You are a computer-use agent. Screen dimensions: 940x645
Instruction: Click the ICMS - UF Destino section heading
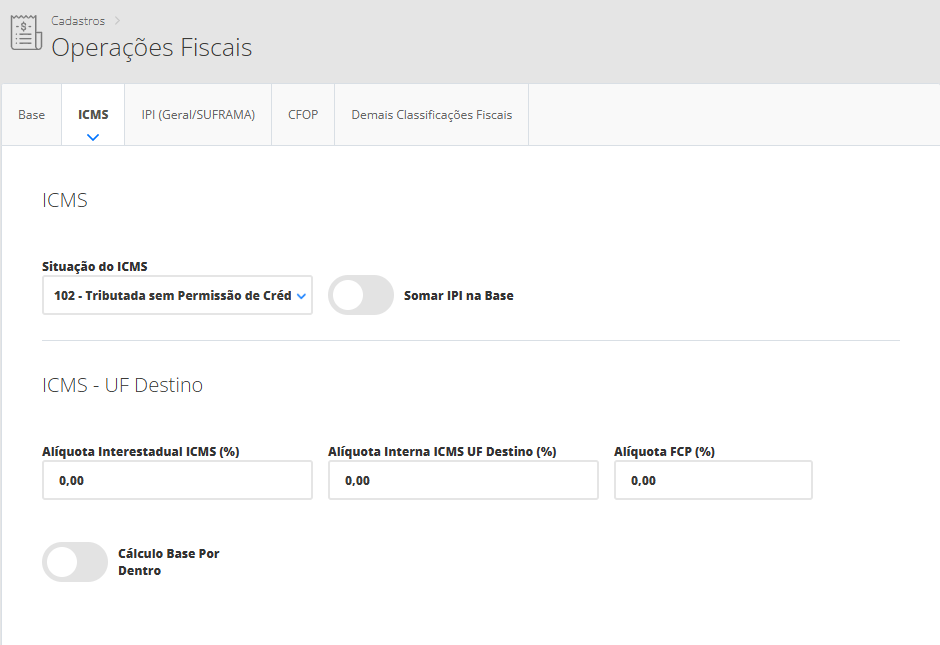pyautogui.click(x=123, y=385)
